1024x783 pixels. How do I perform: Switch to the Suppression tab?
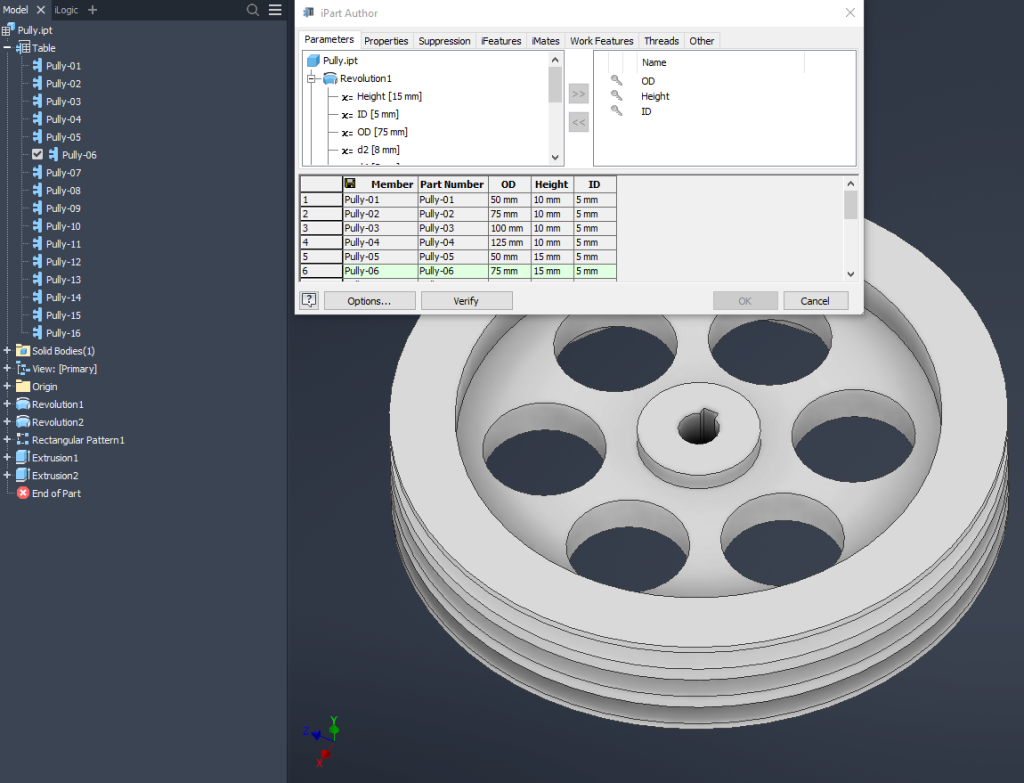point(444,40)
